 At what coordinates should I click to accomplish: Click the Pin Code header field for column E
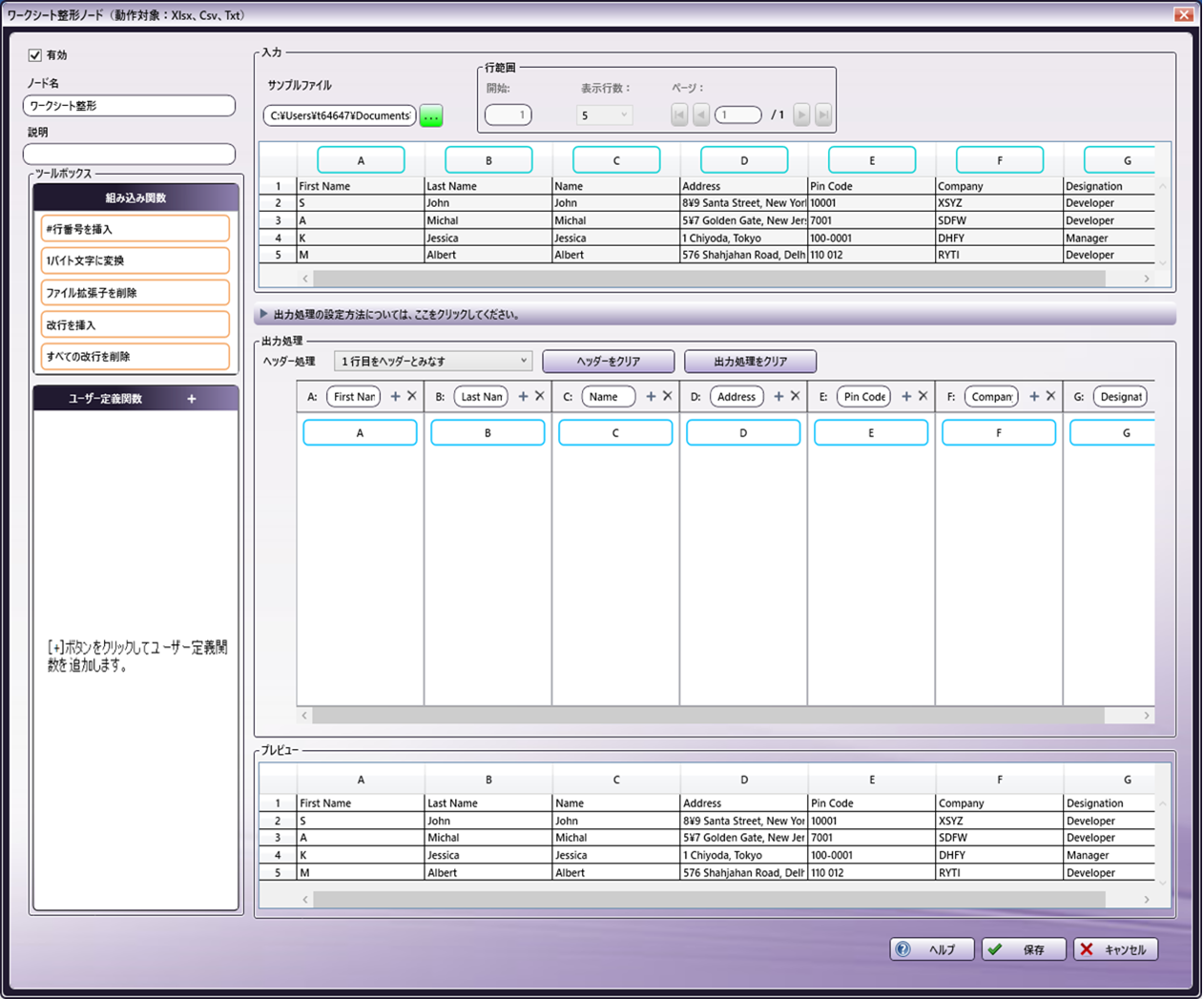coord(865,397)
